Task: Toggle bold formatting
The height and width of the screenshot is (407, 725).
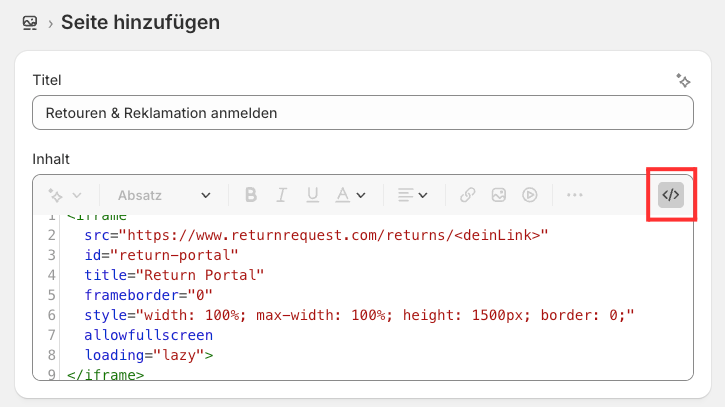Action: click(x=251, y=195)
